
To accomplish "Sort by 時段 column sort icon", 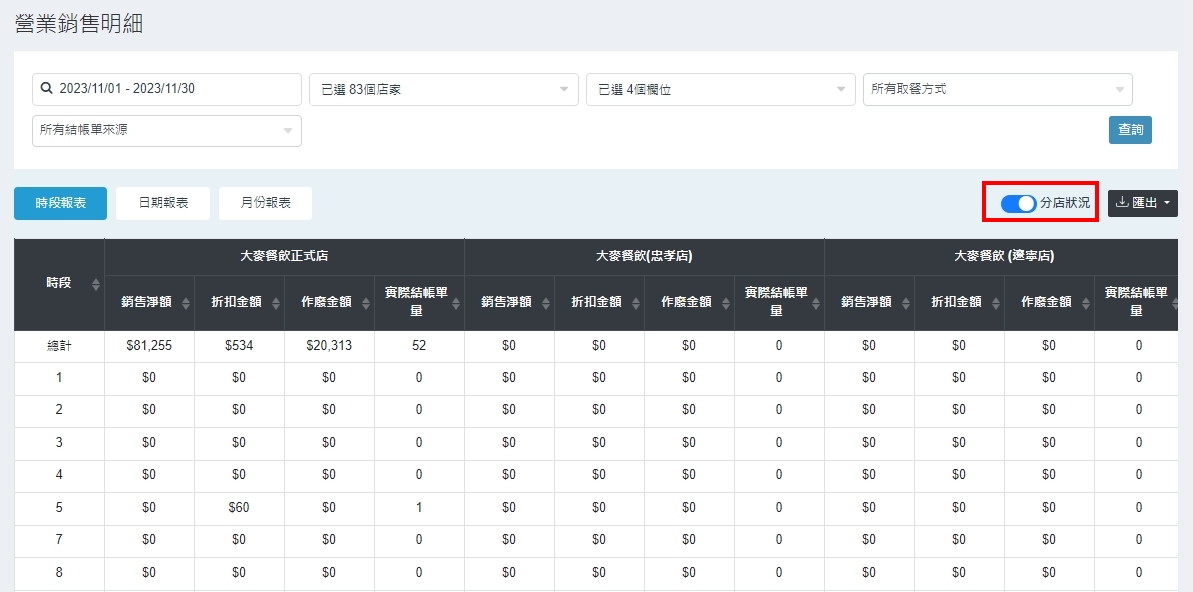I will click(x=96, y=284).
